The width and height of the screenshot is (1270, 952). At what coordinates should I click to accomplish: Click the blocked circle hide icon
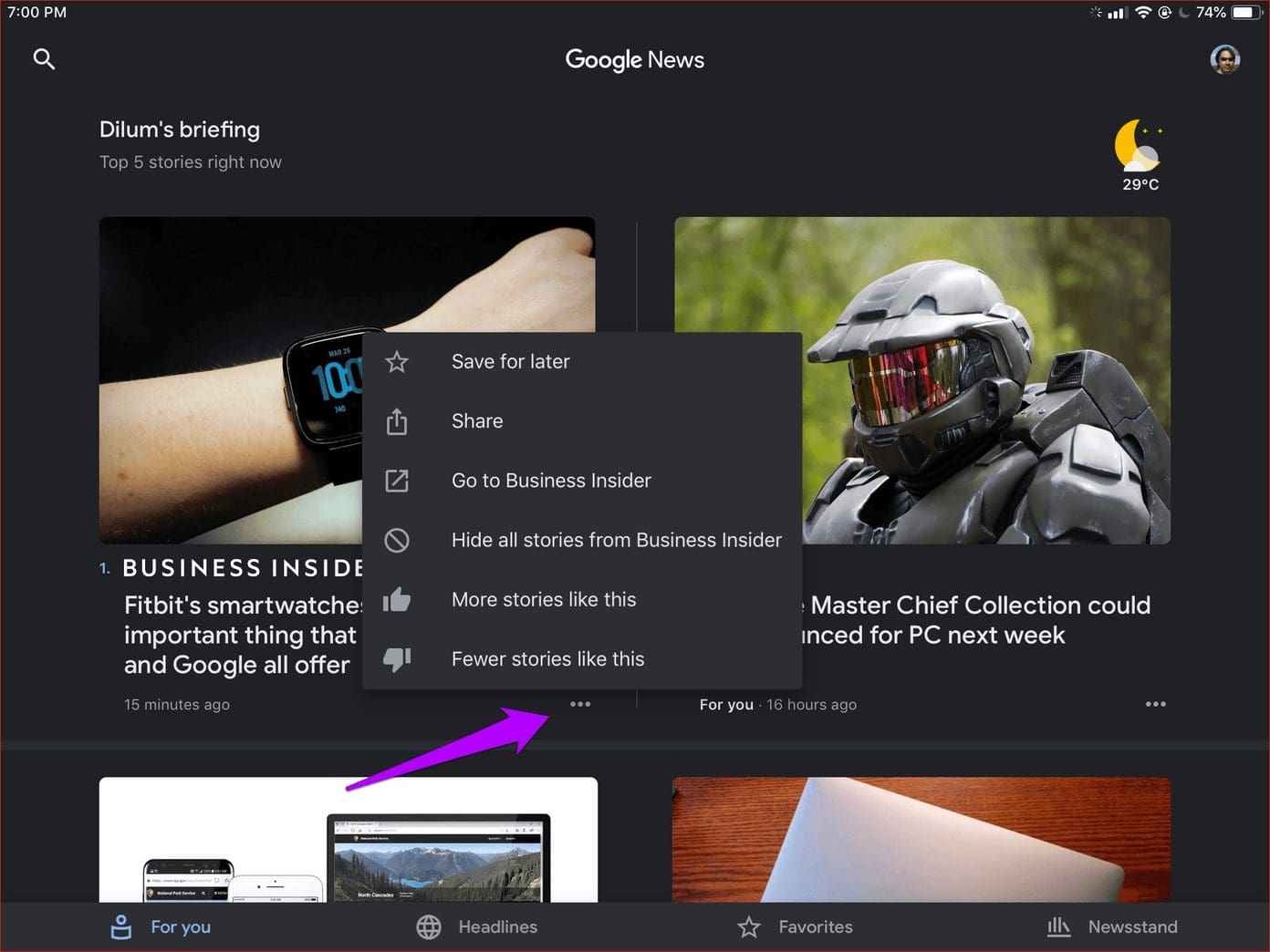[397, 540]
